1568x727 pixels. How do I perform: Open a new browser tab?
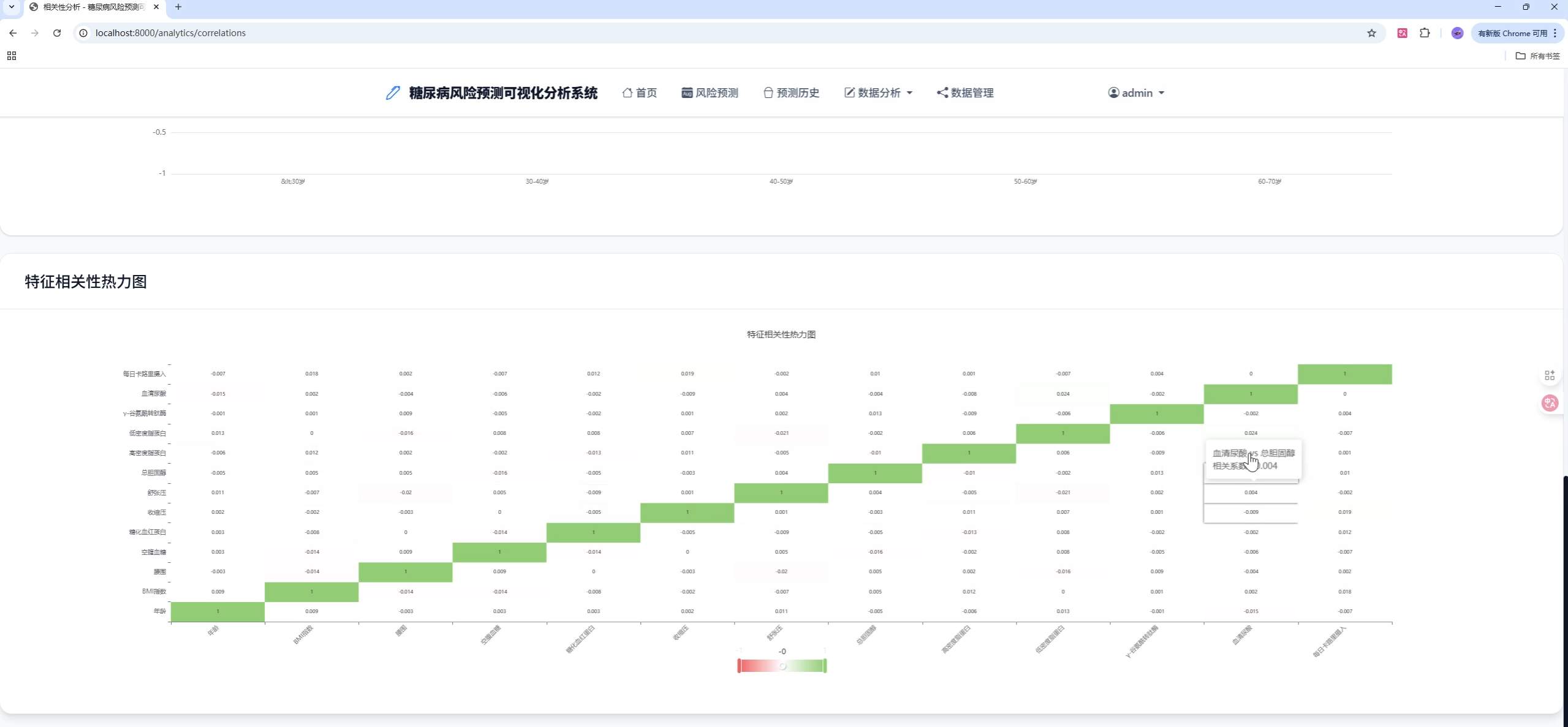(178, 7)
